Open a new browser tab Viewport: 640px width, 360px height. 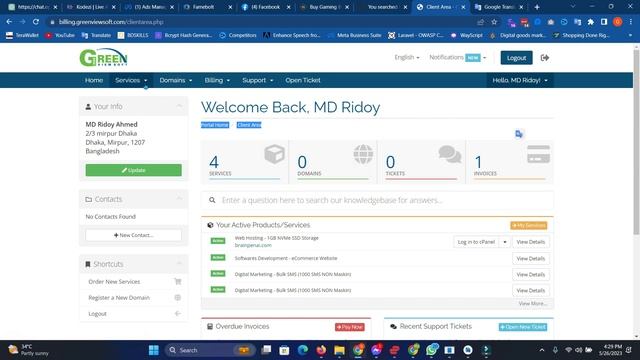click(x=537, y=7)
